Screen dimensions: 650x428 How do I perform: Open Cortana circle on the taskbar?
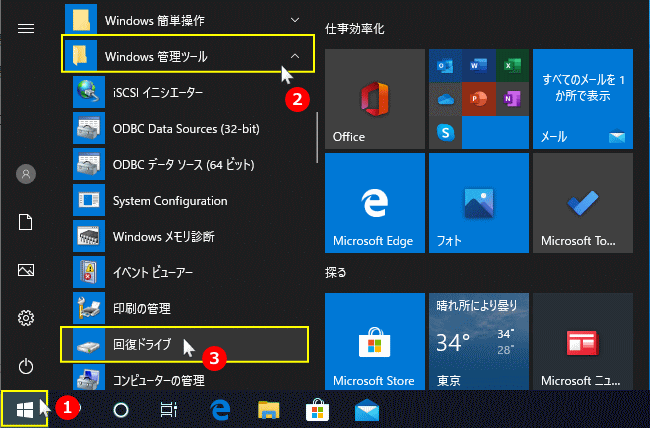coord(121,410)
